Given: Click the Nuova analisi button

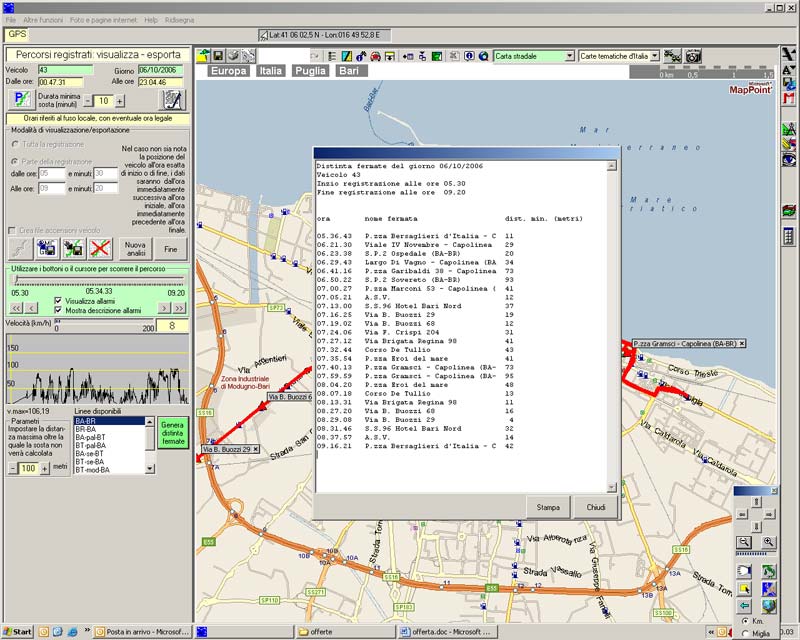Looking at the screenshot, I should click(135, 249).
